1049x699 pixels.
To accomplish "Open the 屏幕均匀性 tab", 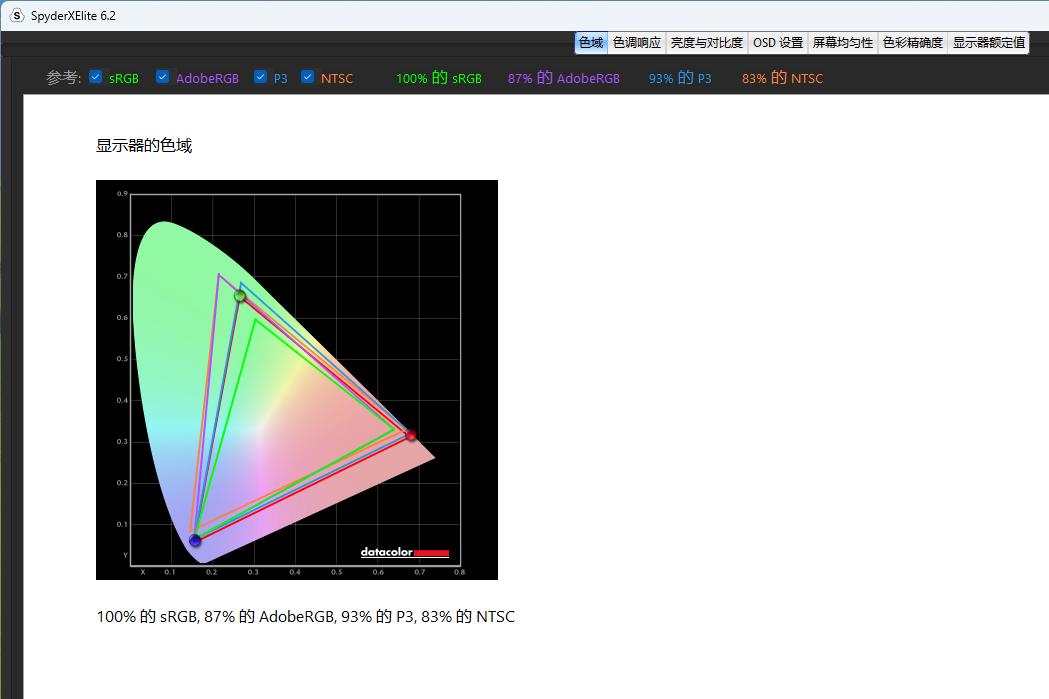I will pyautogui.click(x=843, y=43).
